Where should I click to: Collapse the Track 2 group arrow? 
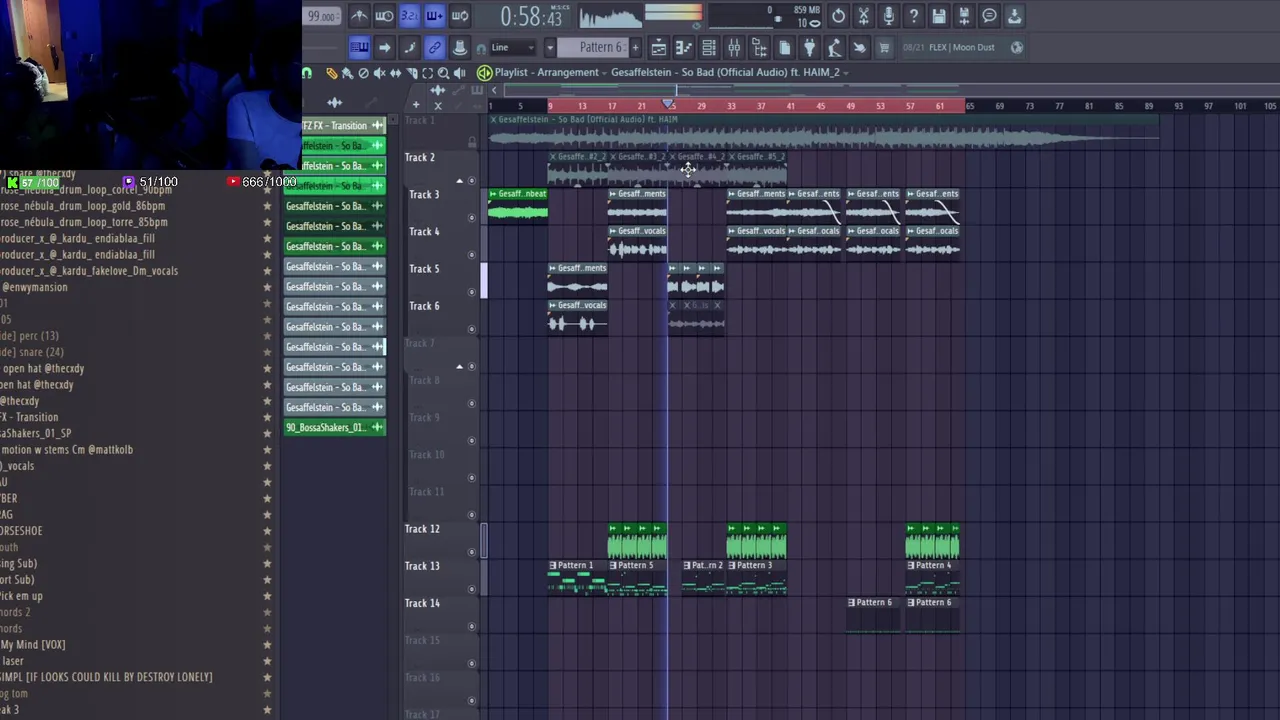(460, 181)
